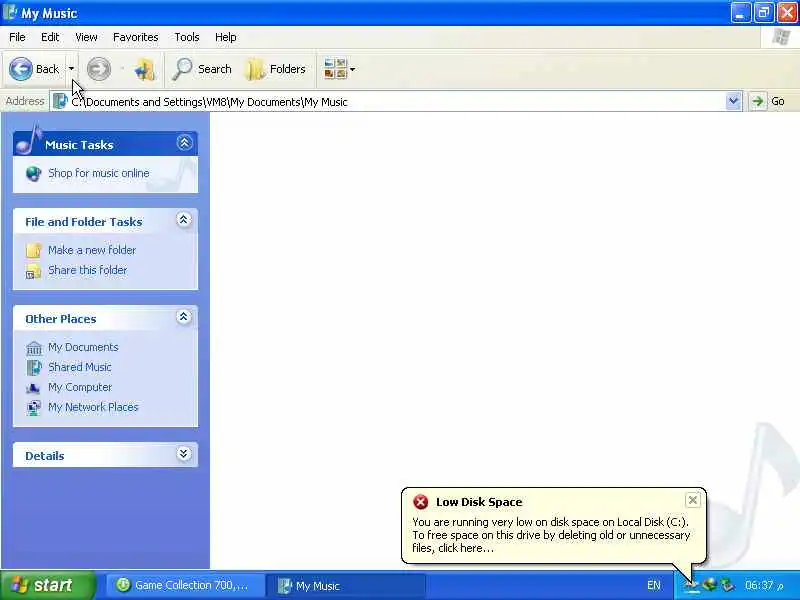
Task: Click the EN language indicator
Action: (x=654, y=585)
